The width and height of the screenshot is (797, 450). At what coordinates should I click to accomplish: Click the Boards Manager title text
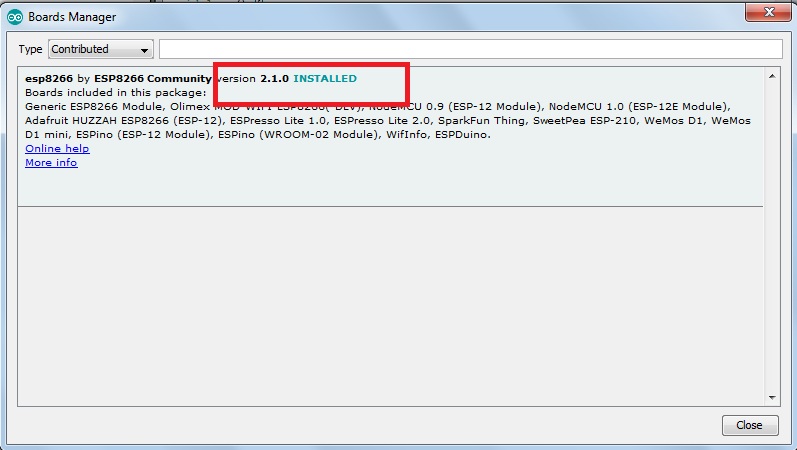coord(72,17)
